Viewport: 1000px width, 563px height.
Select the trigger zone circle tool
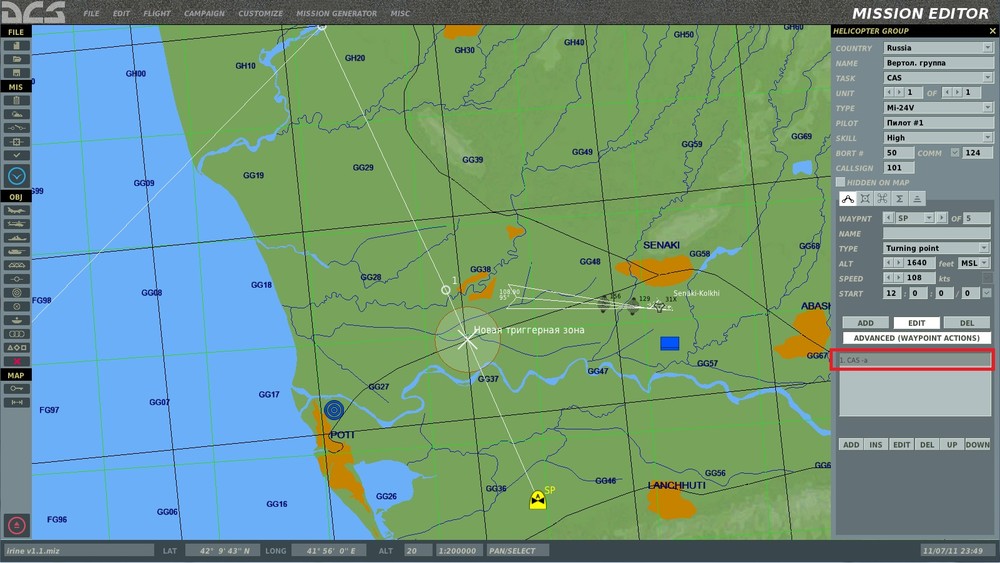[17, 306]
